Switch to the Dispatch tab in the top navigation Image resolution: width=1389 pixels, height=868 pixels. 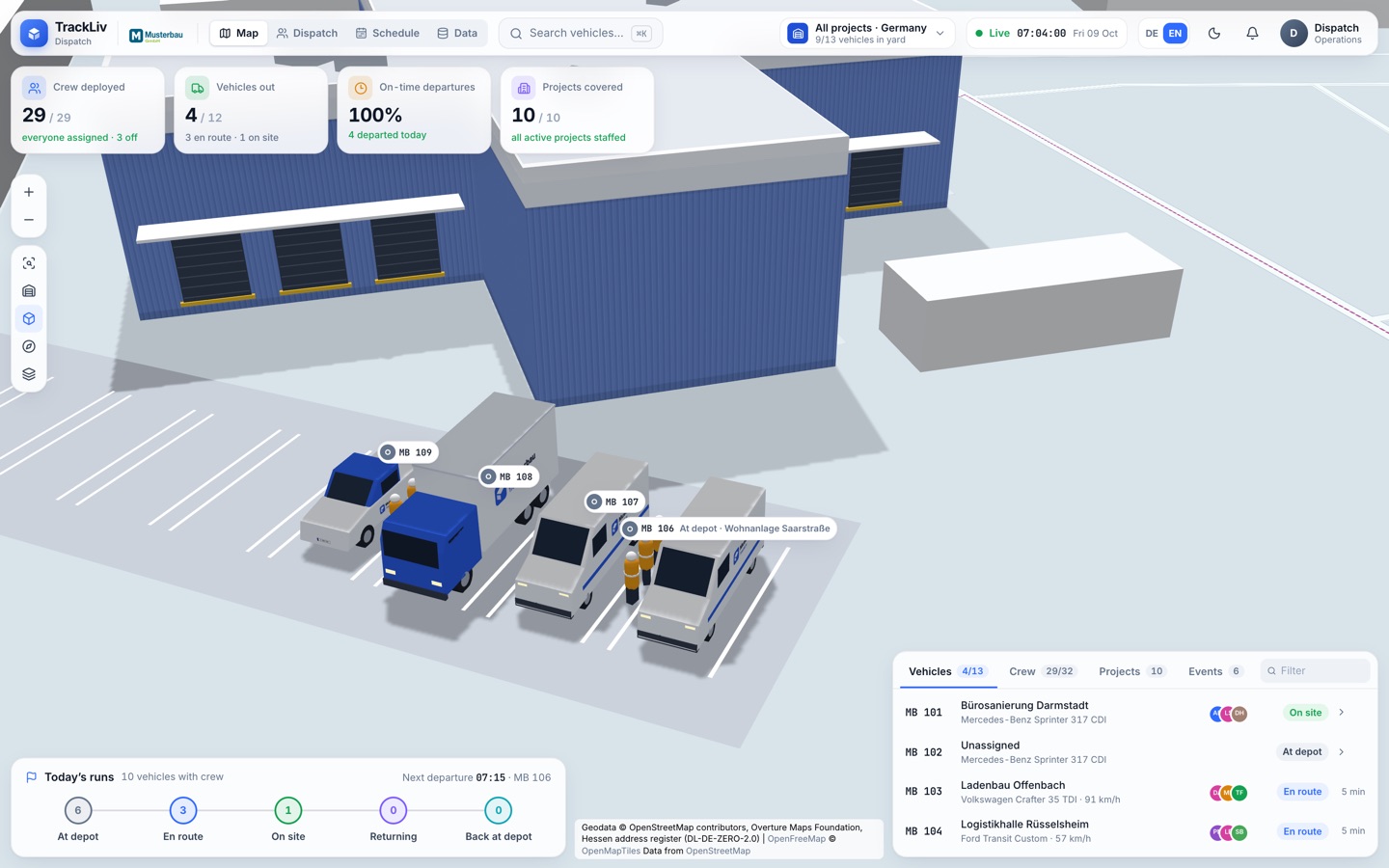pos(307,34)
